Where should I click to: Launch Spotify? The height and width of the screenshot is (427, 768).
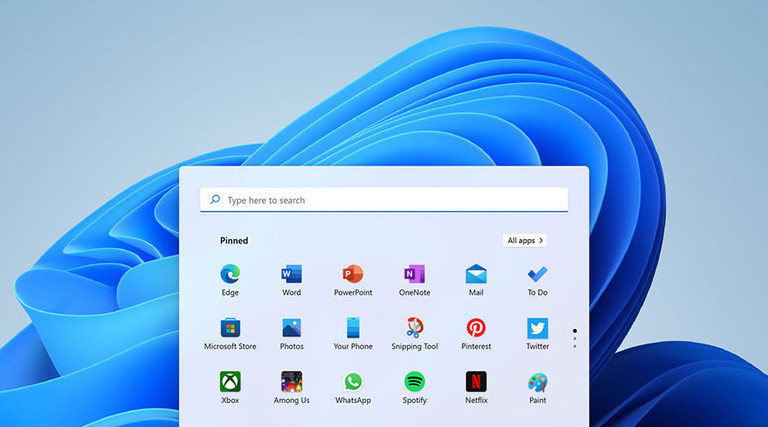click(x=414, y=387)
